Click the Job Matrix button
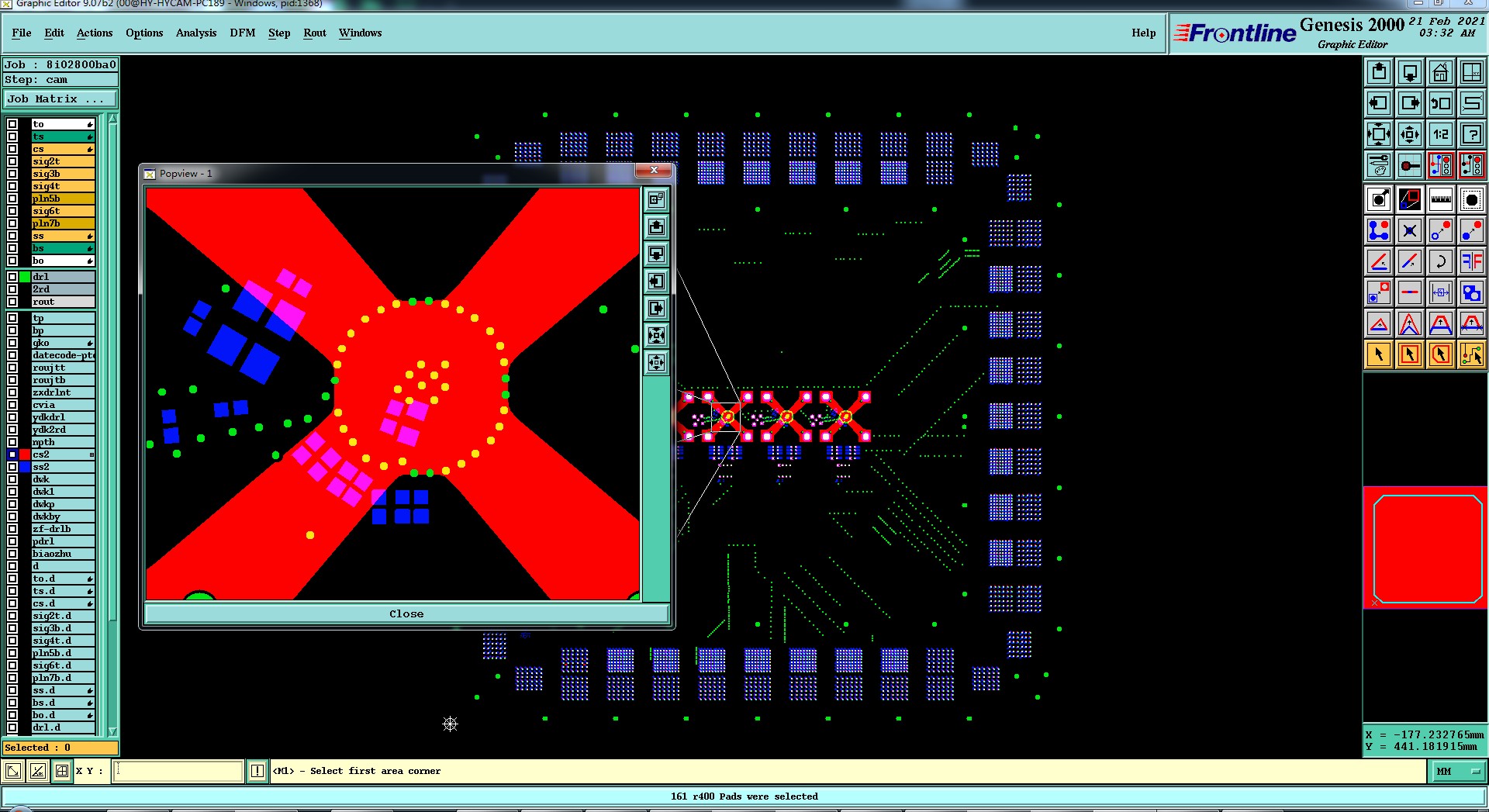This screenshot has width=1489, height=812. tap(60, 99)
